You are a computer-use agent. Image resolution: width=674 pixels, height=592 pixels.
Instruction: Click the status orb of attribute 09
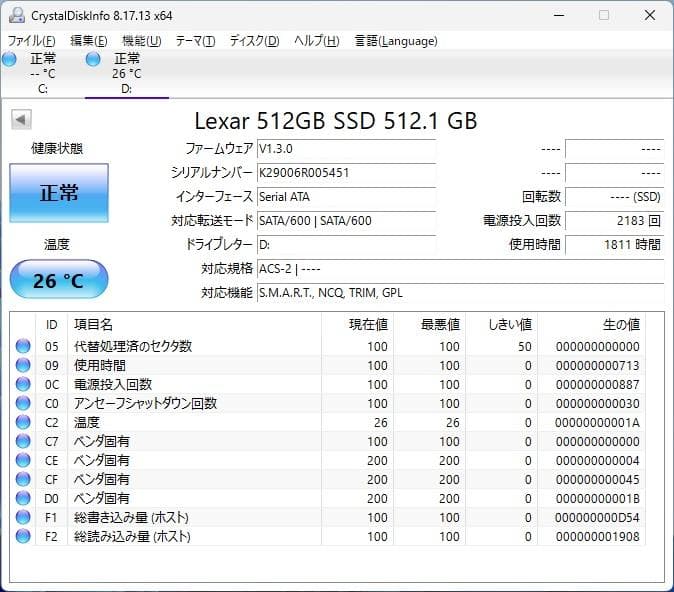[x=23, y=365]
